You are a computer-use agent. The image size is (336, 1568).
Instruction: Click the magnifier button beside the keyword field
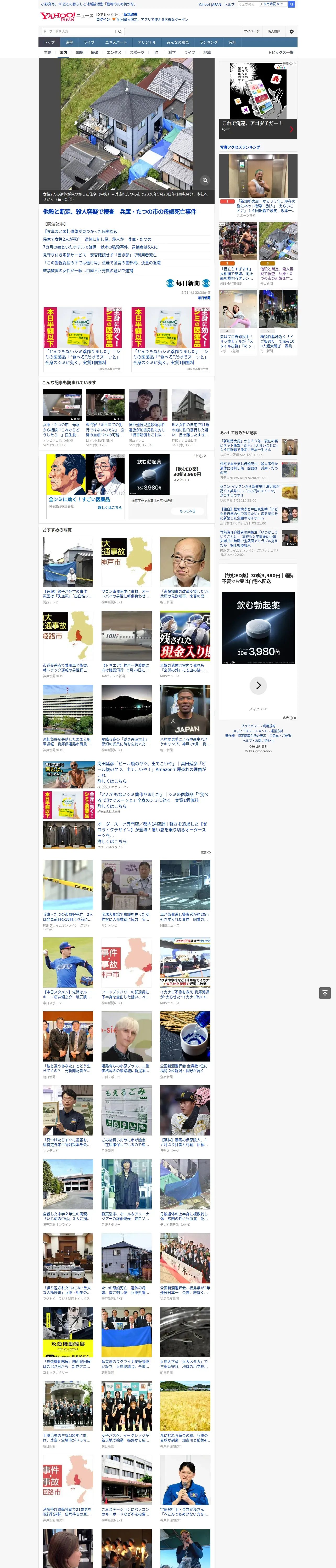click(x=120, y=32)
